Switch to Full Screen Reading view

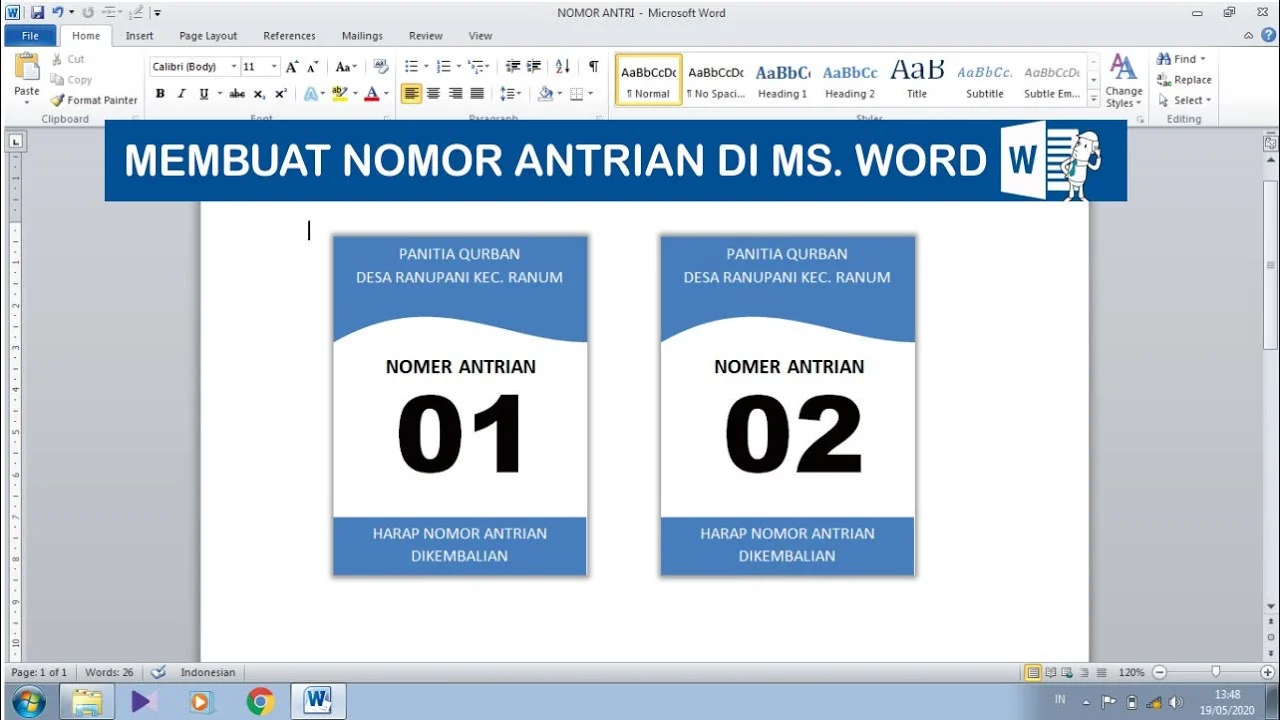(1050, 673)
